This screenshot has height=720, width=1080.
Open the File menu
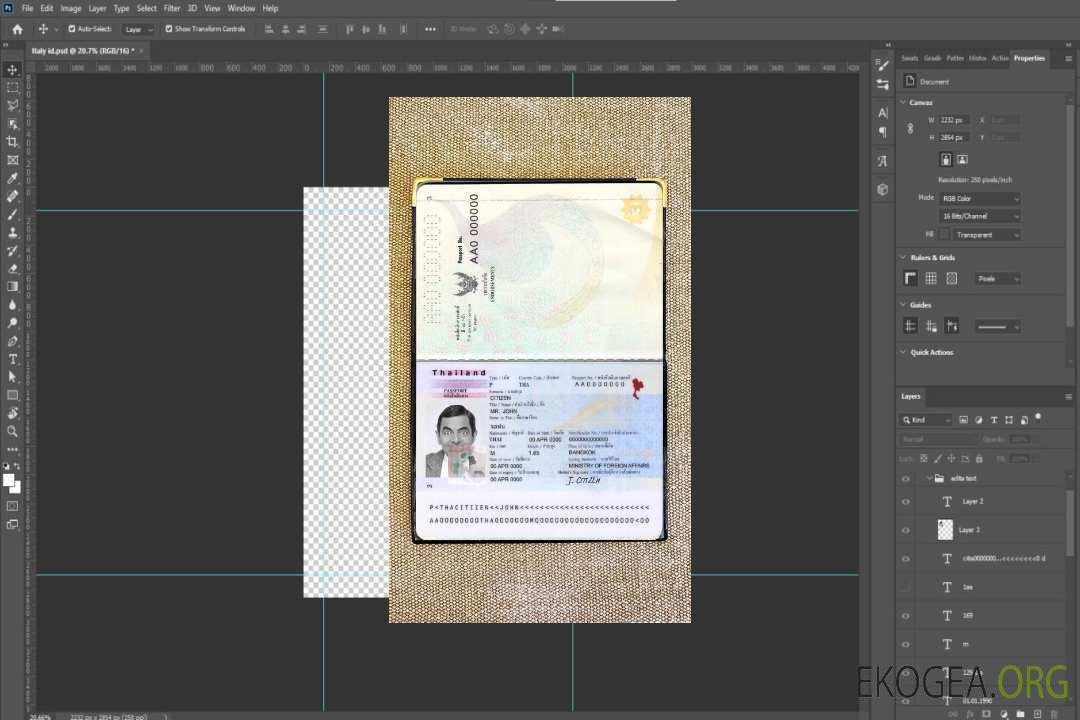(28, 8)
